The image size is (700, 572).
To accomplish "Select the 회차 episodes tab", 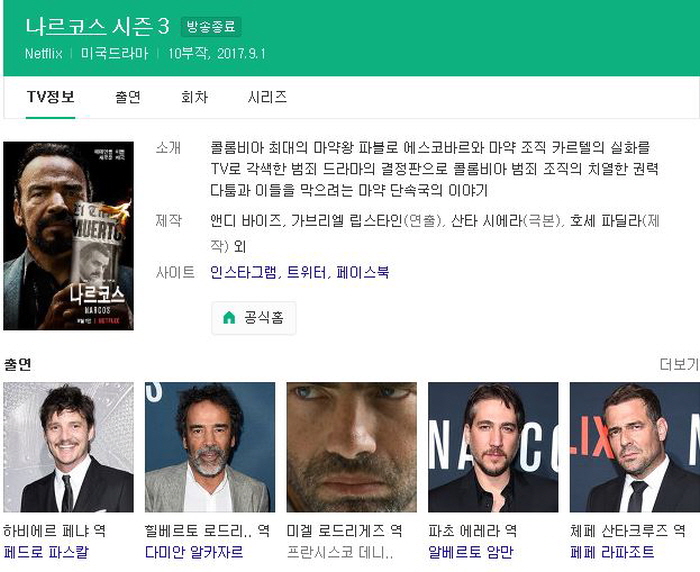I will click(194, 97).
